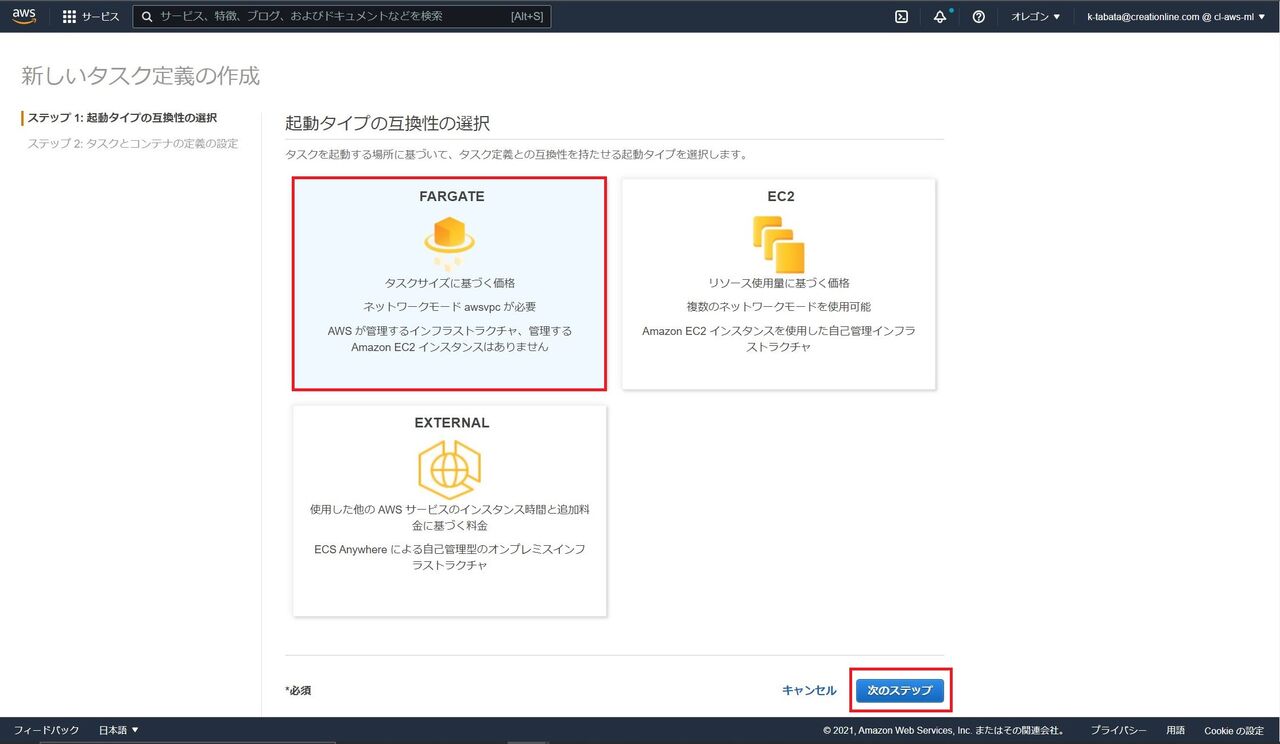Click text リソース使用量に基づく価格

(x=779, y=283)
